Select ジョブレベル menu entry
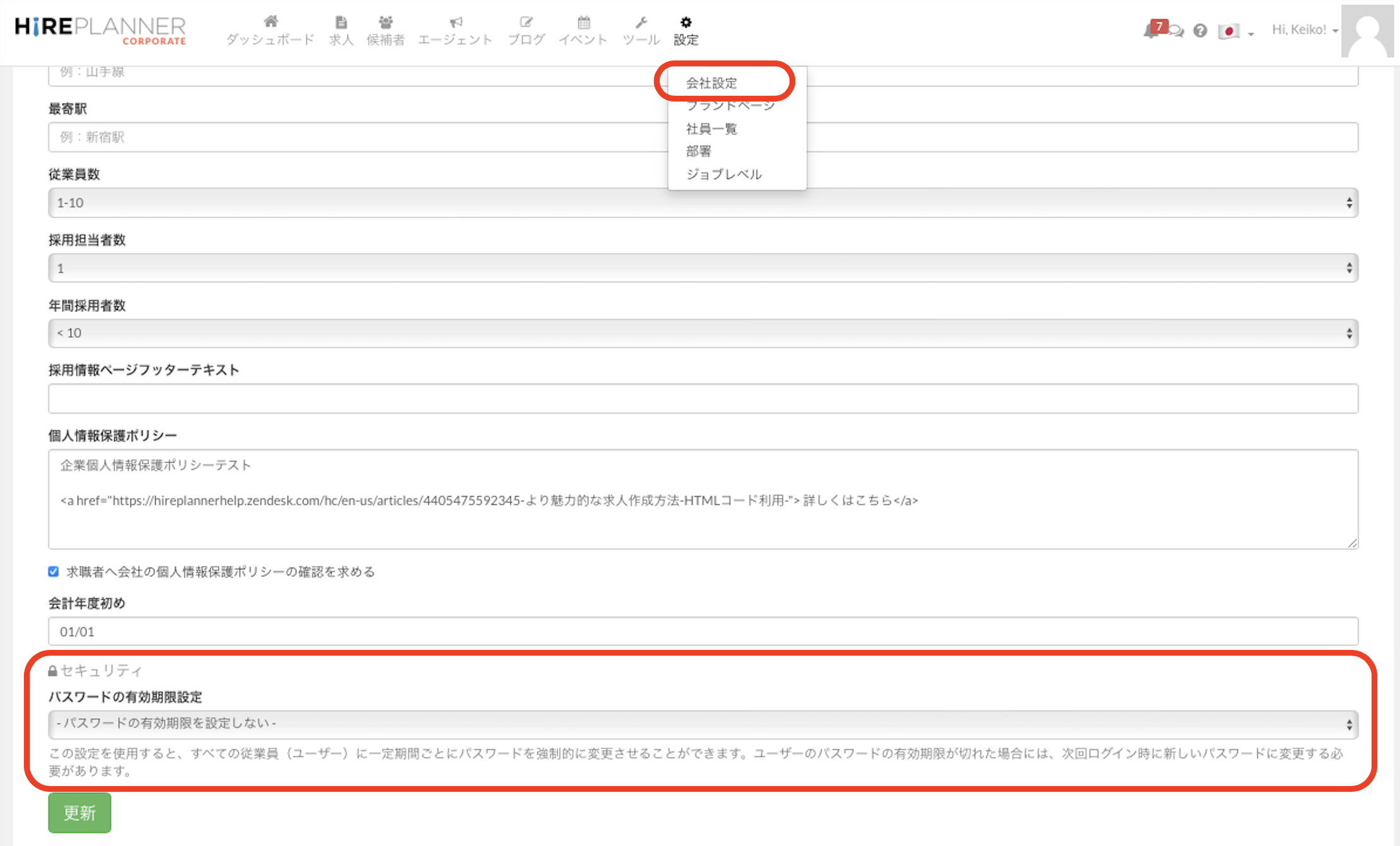The image size is (1400, 846). (724, 174)
